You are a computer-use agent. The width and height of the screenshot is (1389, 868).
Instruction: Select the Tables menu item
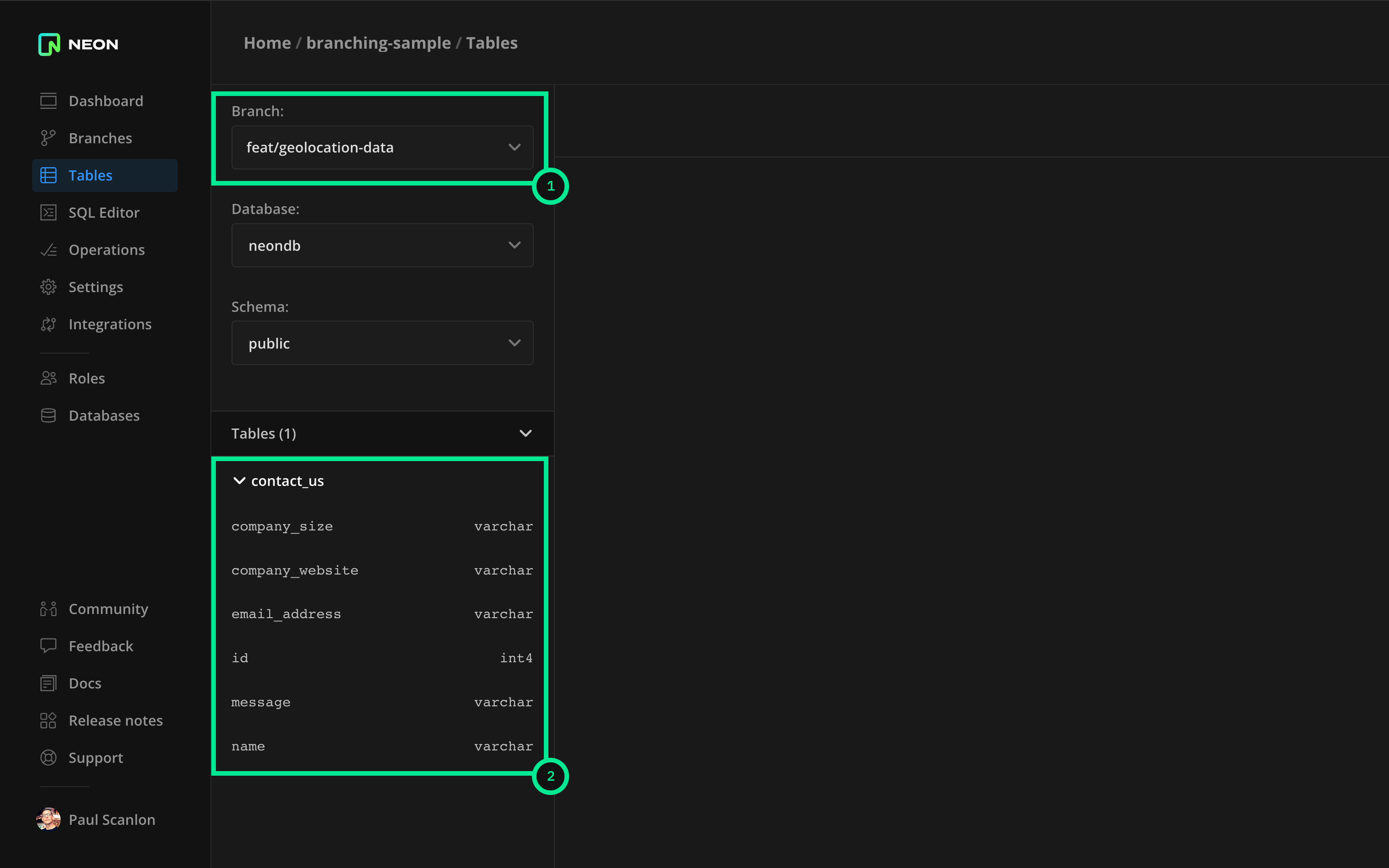(90, 175)
